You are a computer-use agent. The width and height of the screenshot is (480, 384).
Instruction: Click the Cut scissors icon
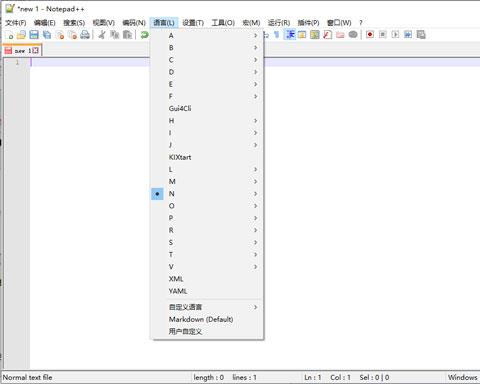(102, 35)
